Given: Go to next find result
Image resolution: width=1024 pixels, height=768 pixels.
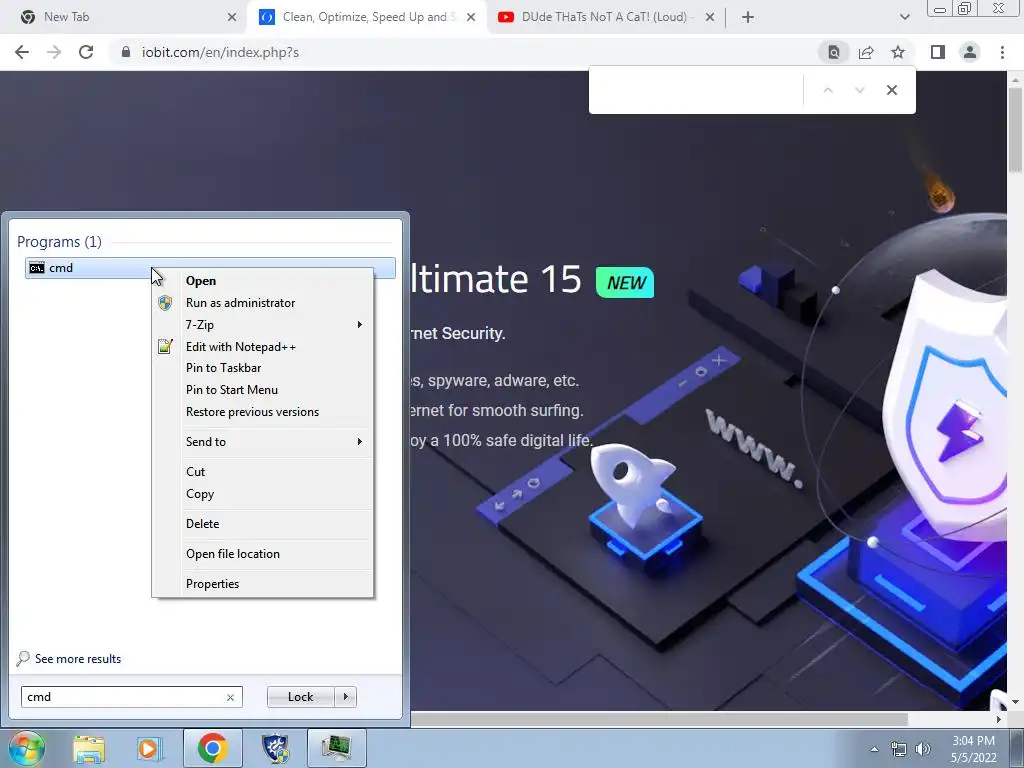Looking at the screenshot, I should (859, 90).
